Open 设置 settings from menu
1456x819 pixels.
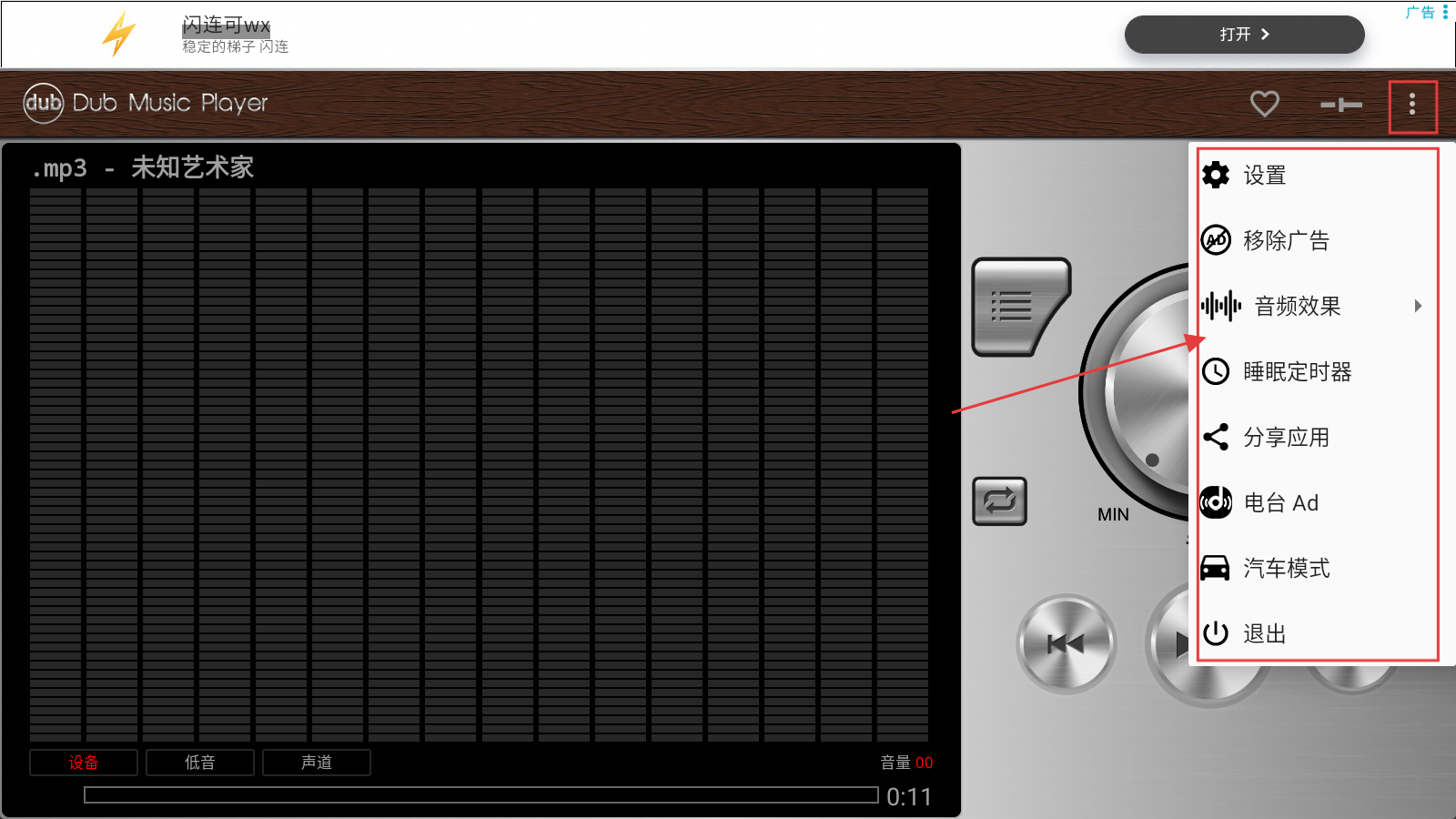[x=1265, y=175]
